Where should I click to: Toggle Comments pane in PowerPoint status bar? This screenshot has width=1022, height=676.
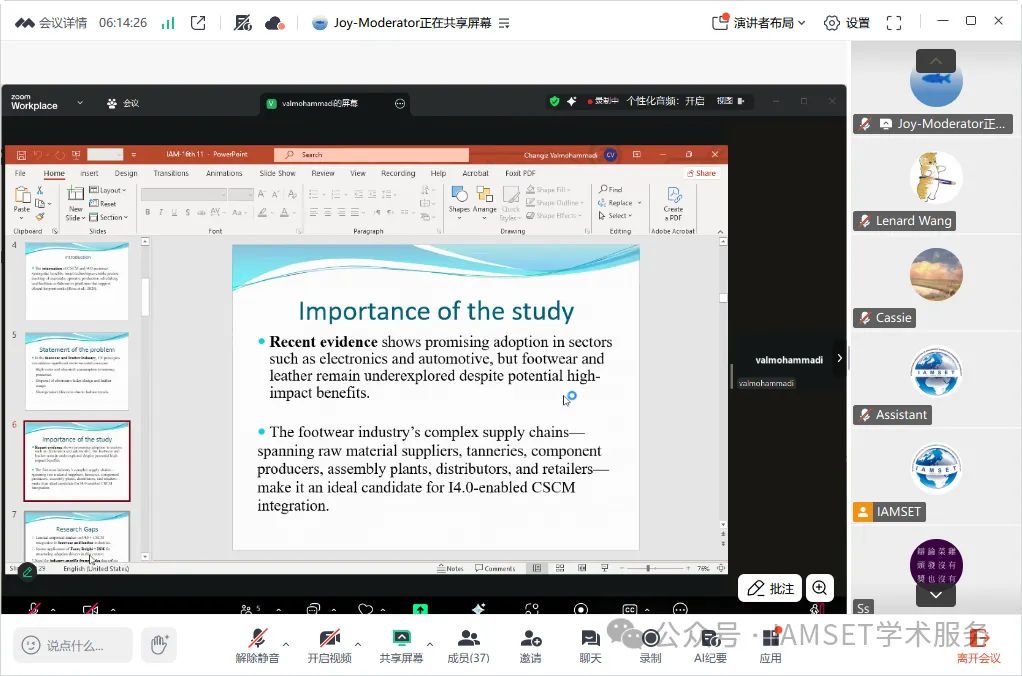(495, 568)
